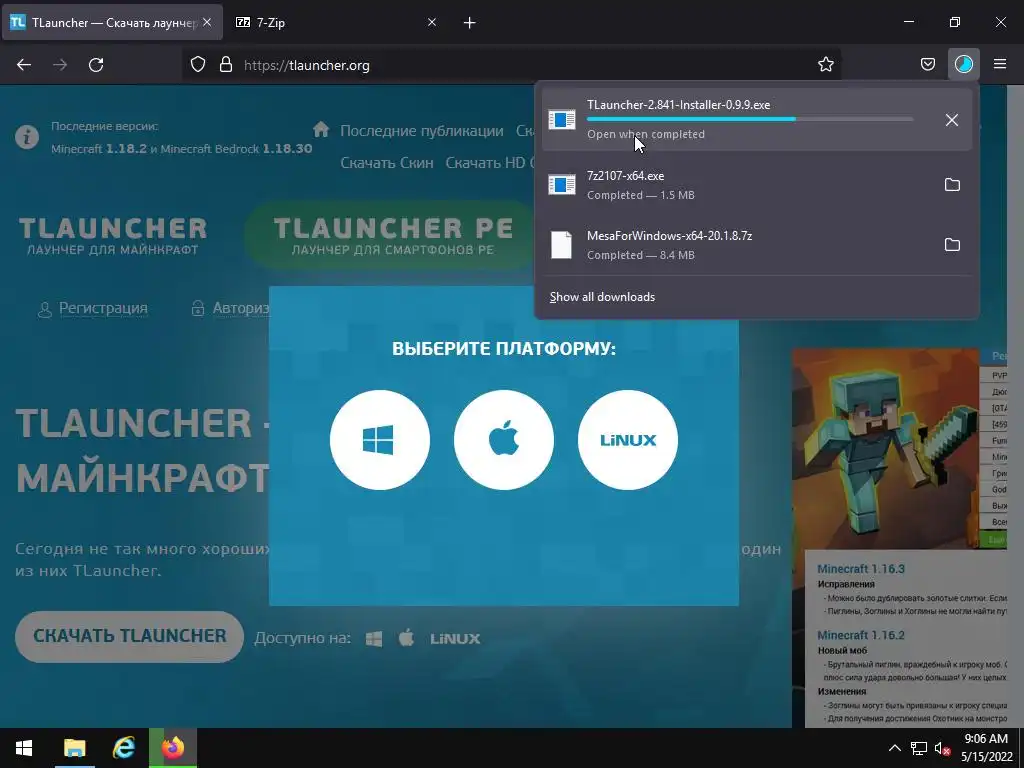Show hidden system tray icons
Viewport: 1024px width, 768px height.
(x=895, y=748)
